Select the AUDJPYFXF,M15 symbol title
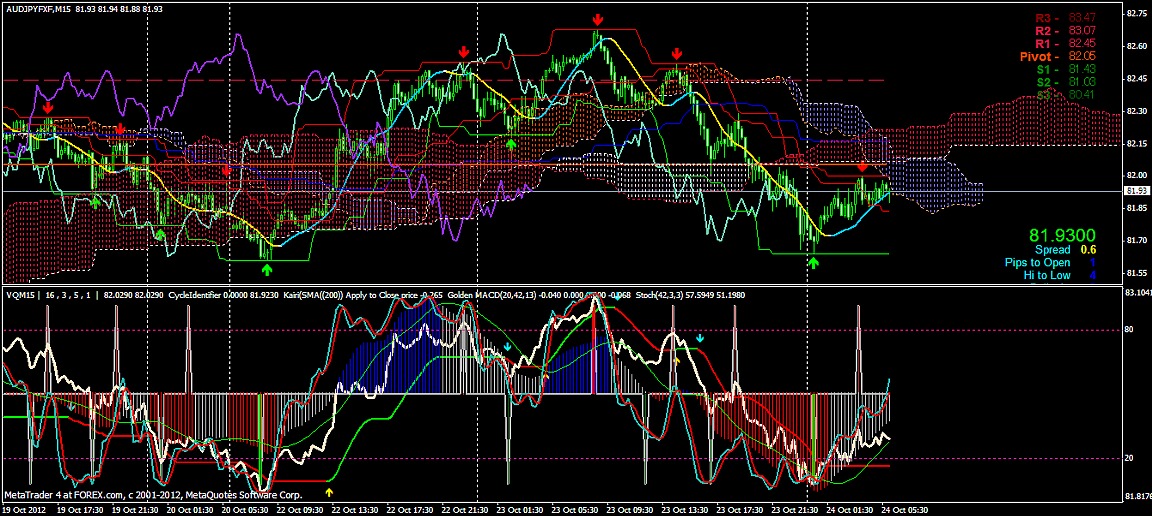 click(36, 8)
